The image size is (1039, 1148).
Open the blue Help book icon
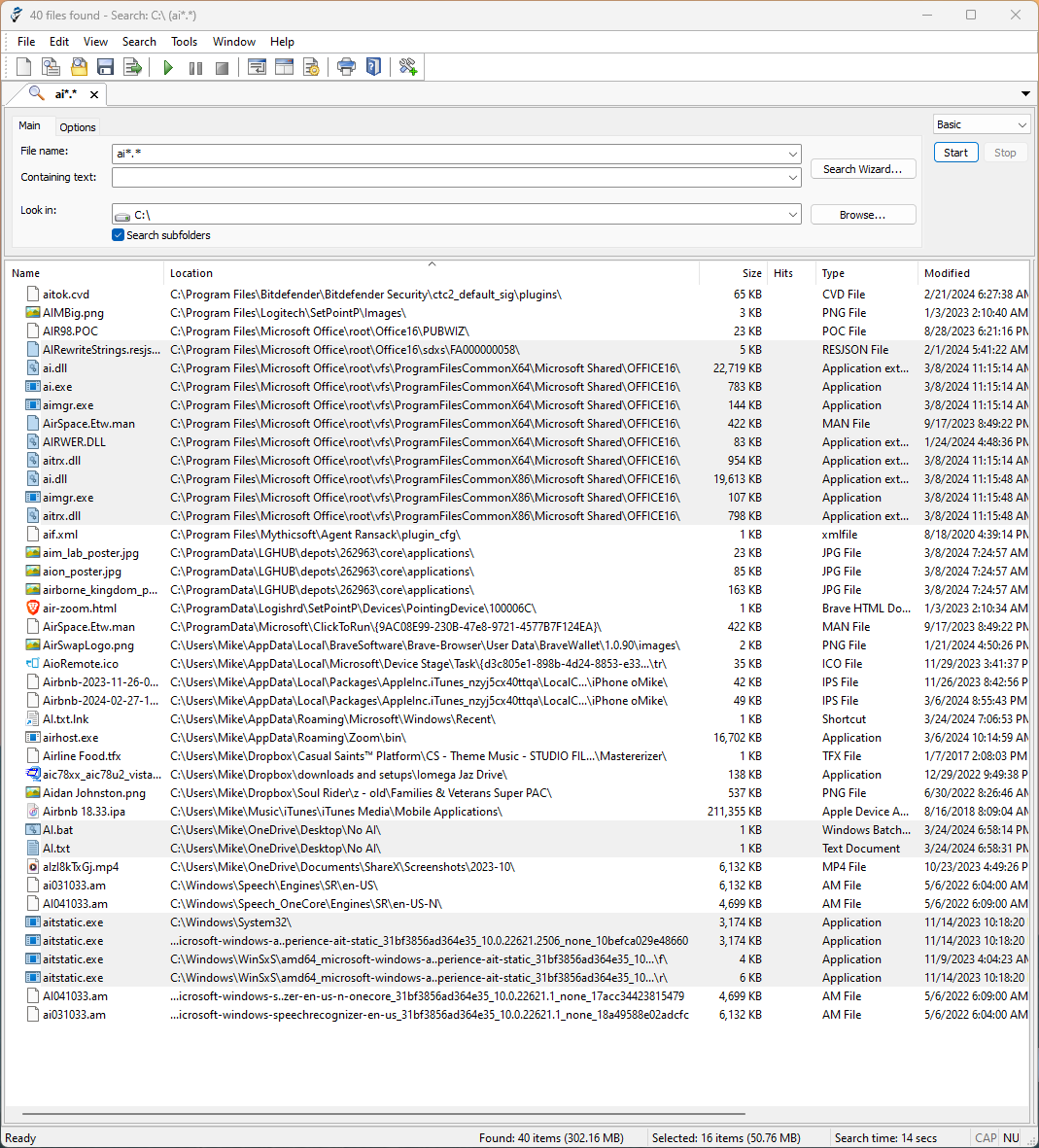(x=373, y=67)
